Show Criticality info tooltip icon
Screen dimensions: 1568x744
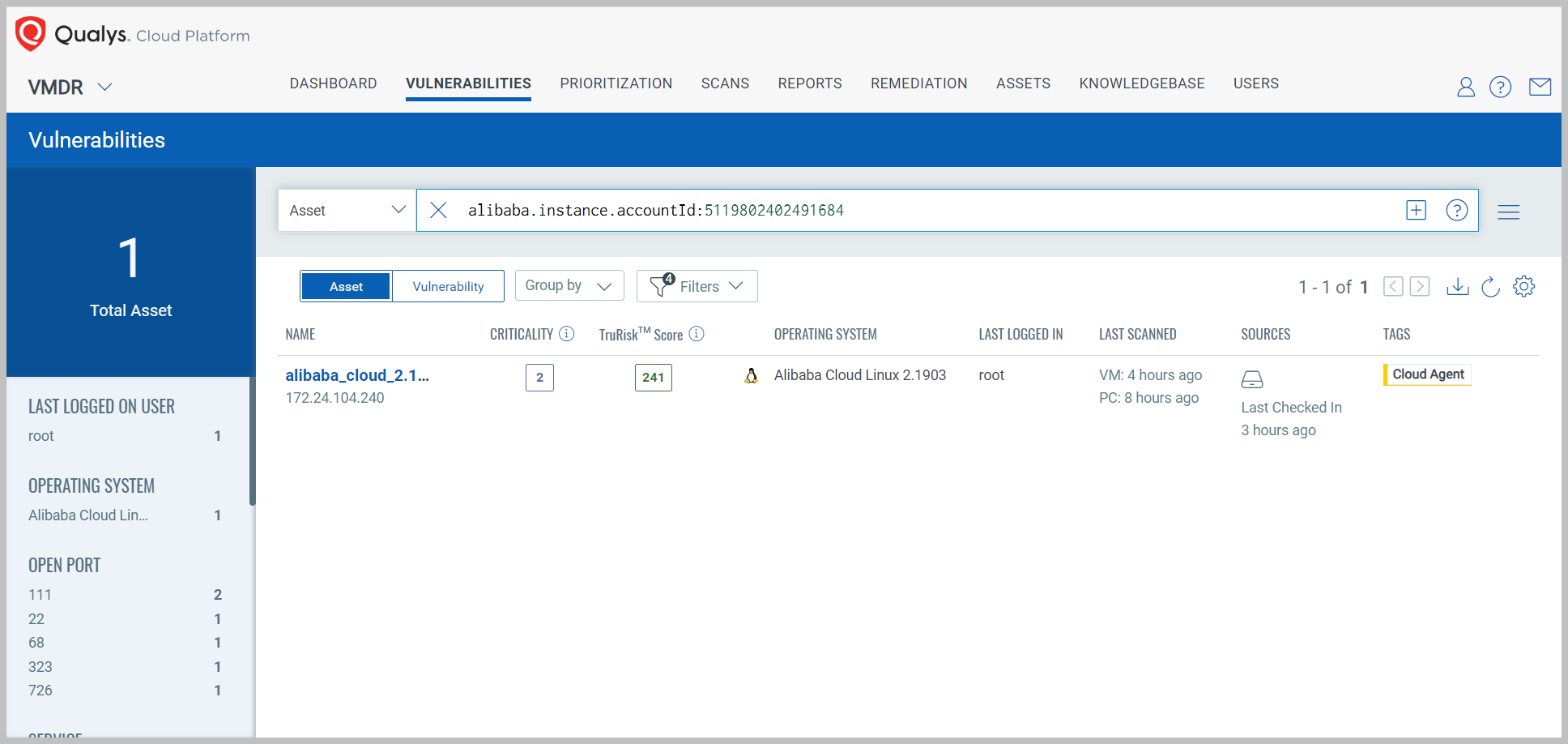tap(567, 334)
